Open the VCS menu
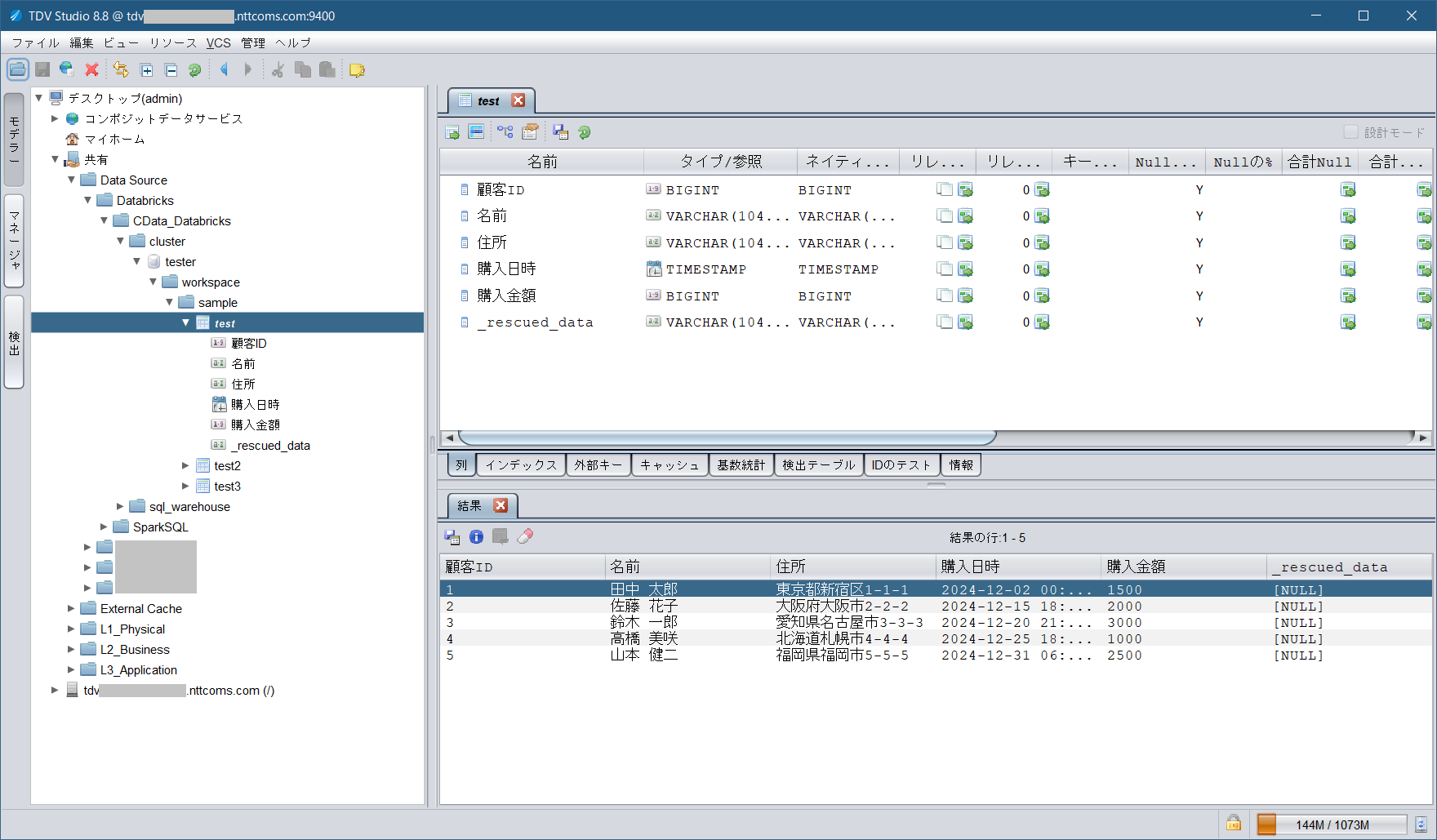 click(218, 42)
